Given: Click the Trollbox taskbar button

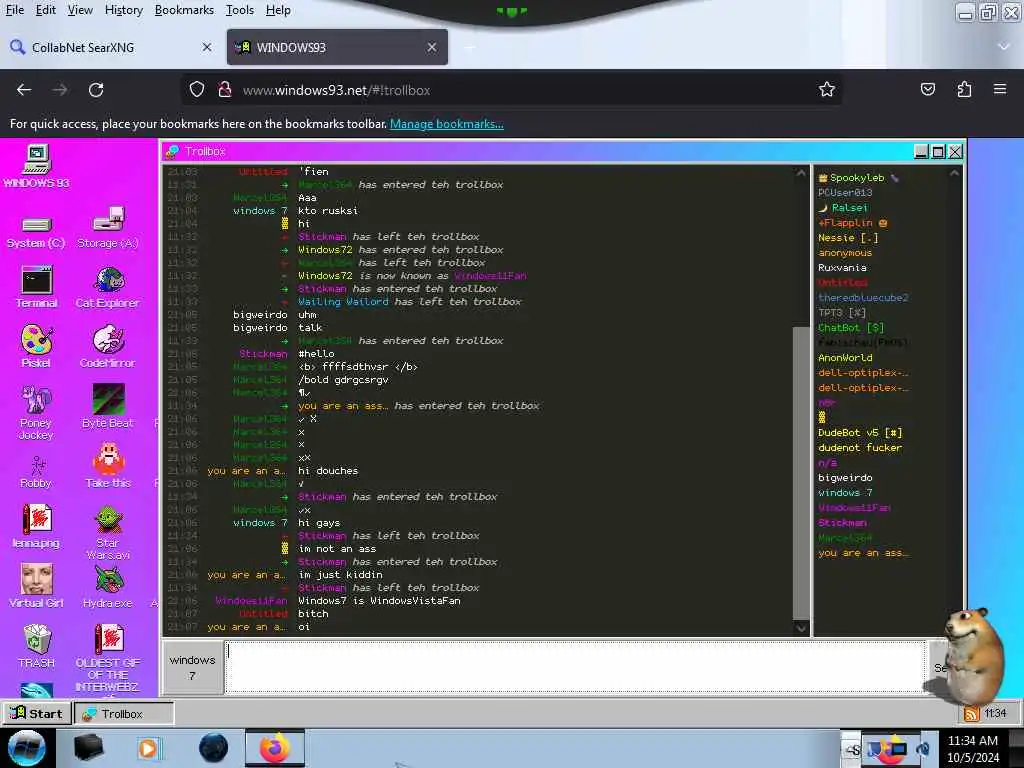Looking at the screenshot, I should (124, 713).
